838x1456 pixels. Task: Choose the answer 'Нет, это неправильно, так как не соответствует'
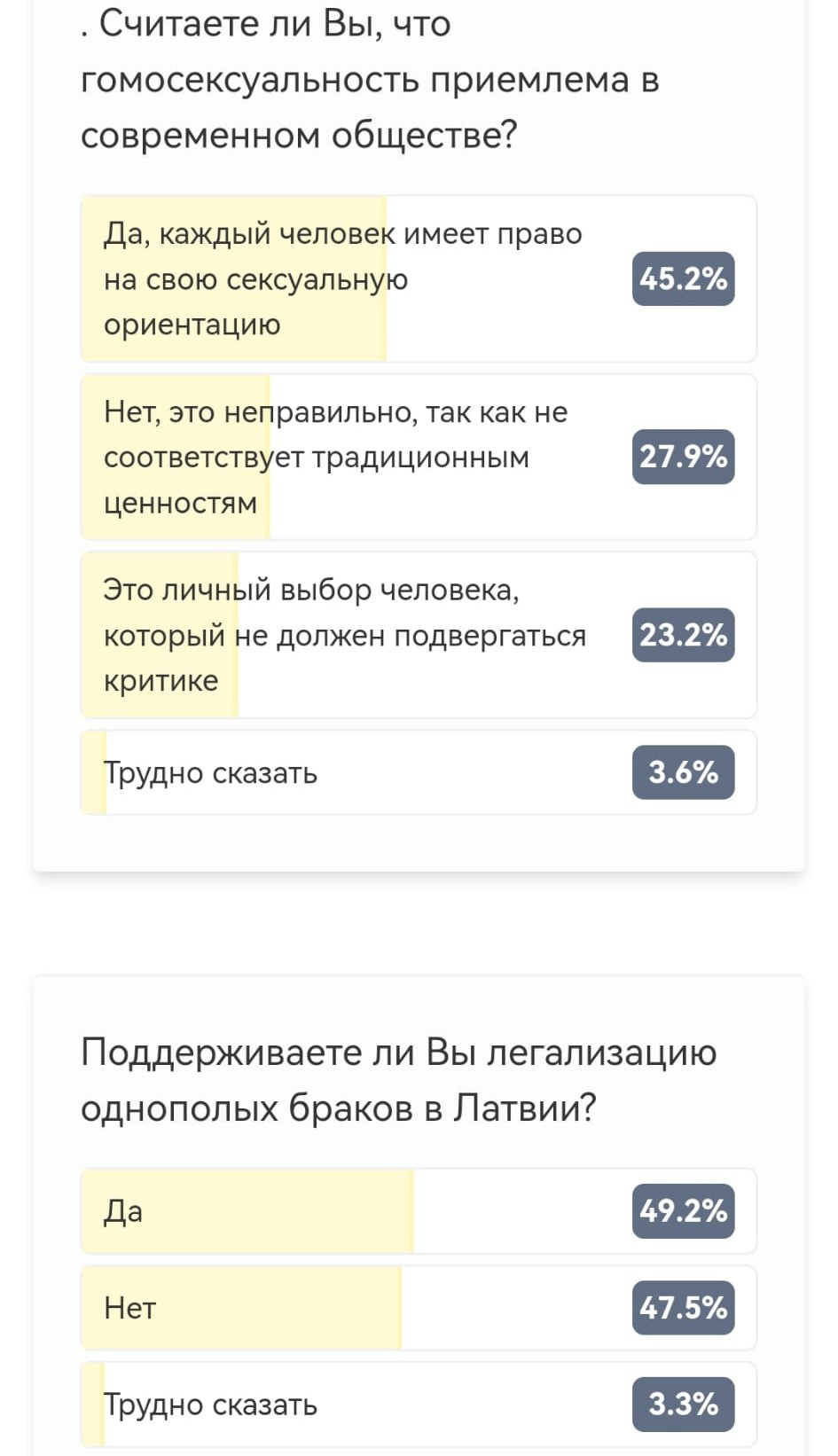pos(419,457)
